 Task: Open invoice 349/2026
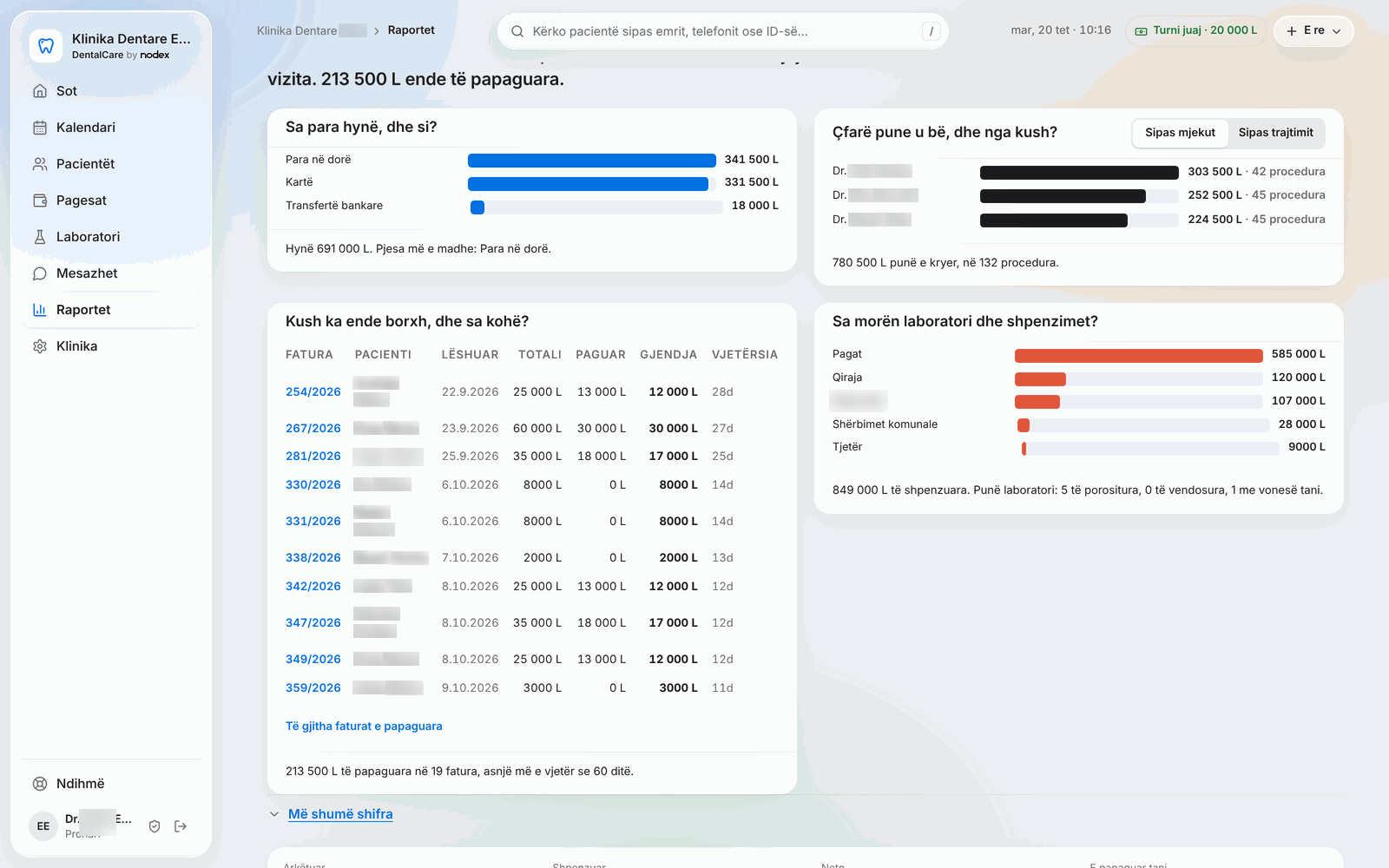(x=313, y=660)
